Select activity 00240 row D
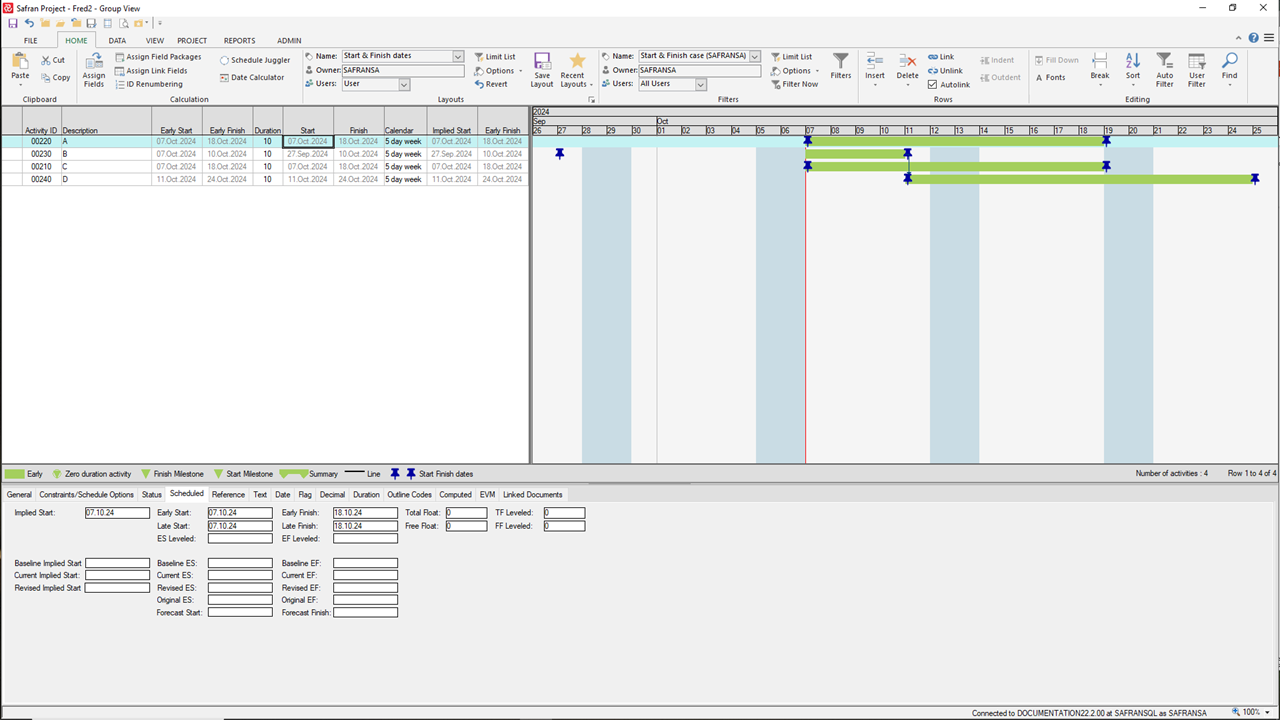The image size is (1280, 720). click(264, 179)
